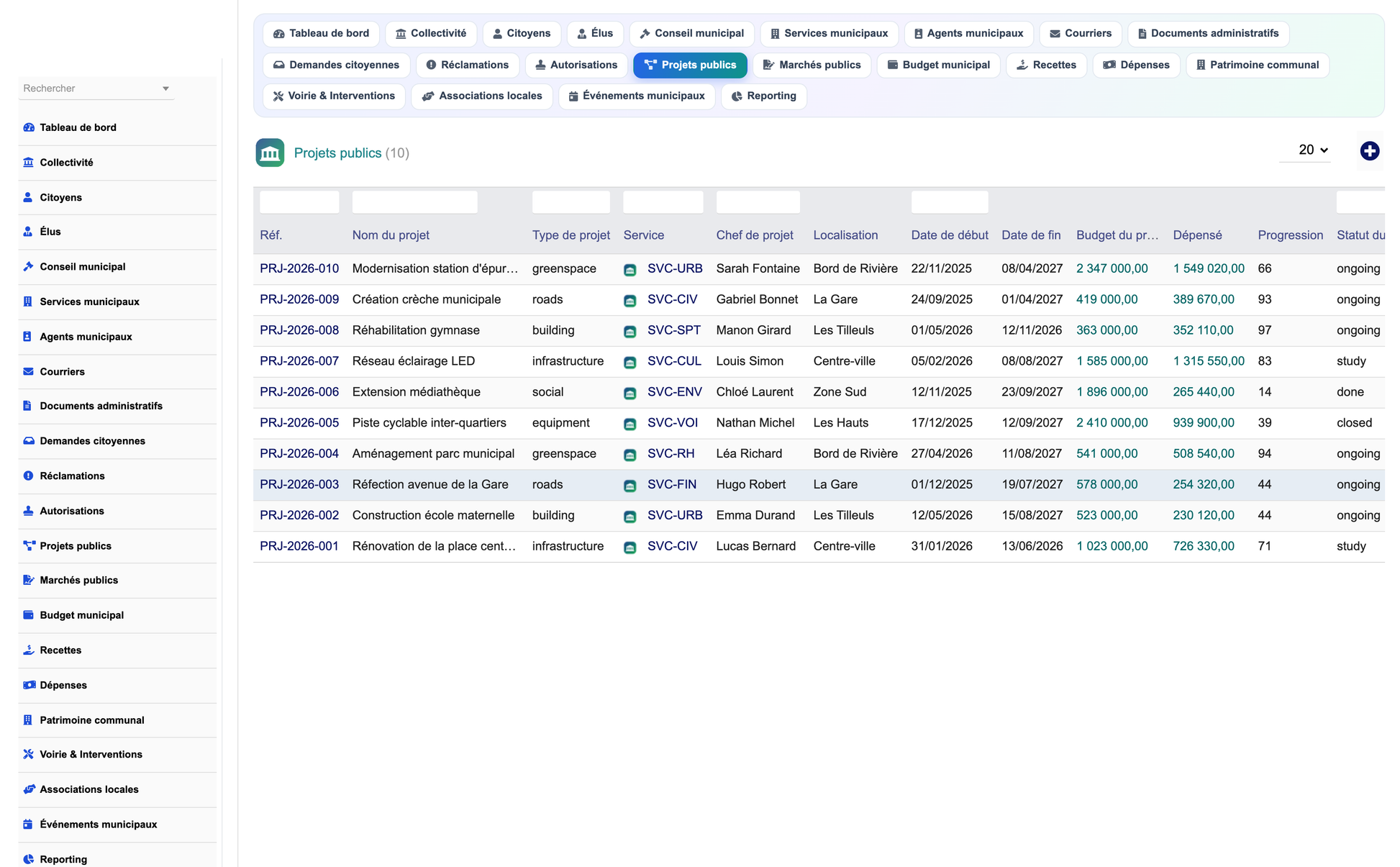Click the Élus sidebar icon
Viewport: 1400px width, 867px height.
(x=28, y=232)
